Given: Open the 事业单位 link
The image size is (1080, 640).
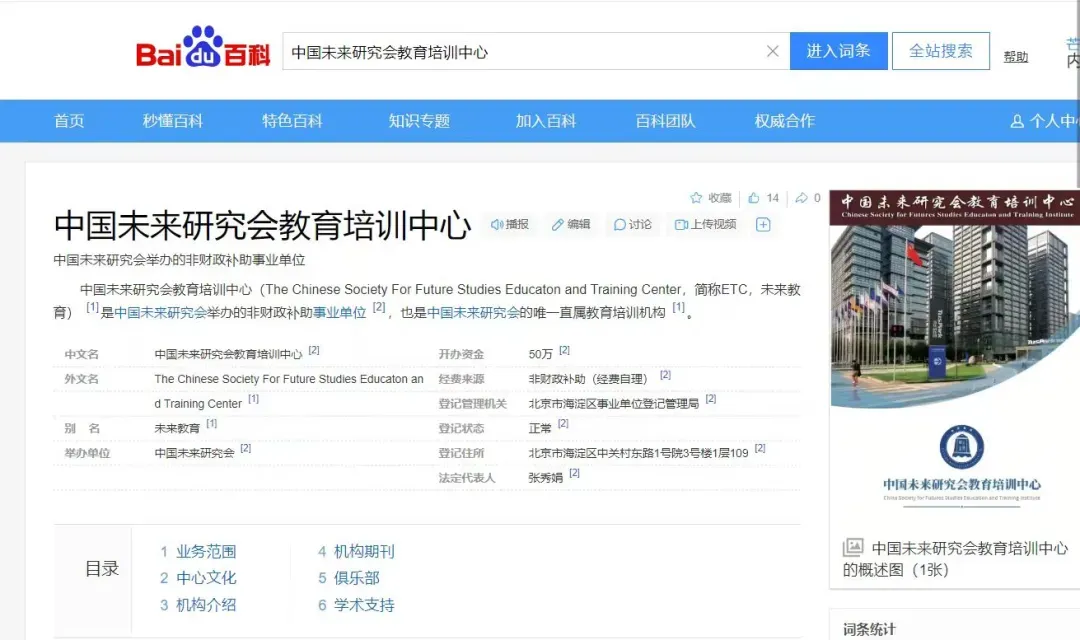Looking at the screenshot, I should (340, 313).
